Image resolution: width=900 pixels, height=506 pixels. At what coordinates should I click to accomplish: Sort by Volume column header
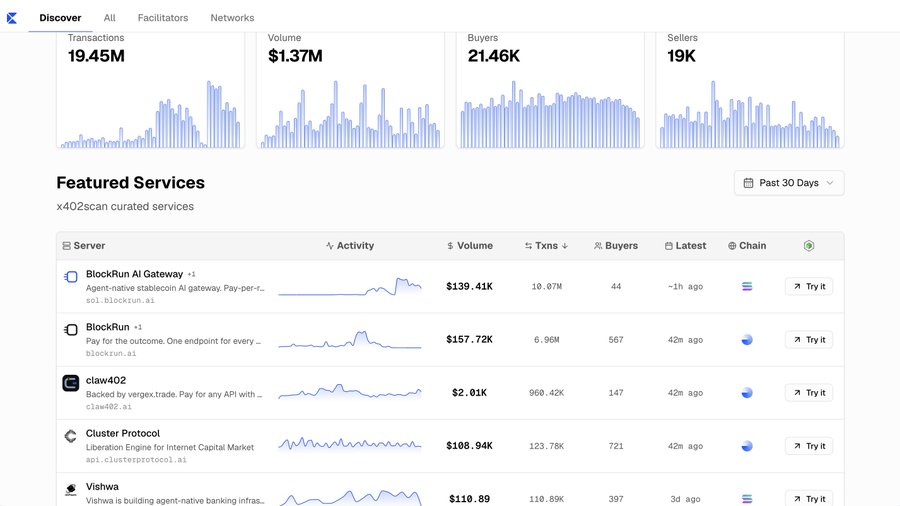click(x=470, y=246)
